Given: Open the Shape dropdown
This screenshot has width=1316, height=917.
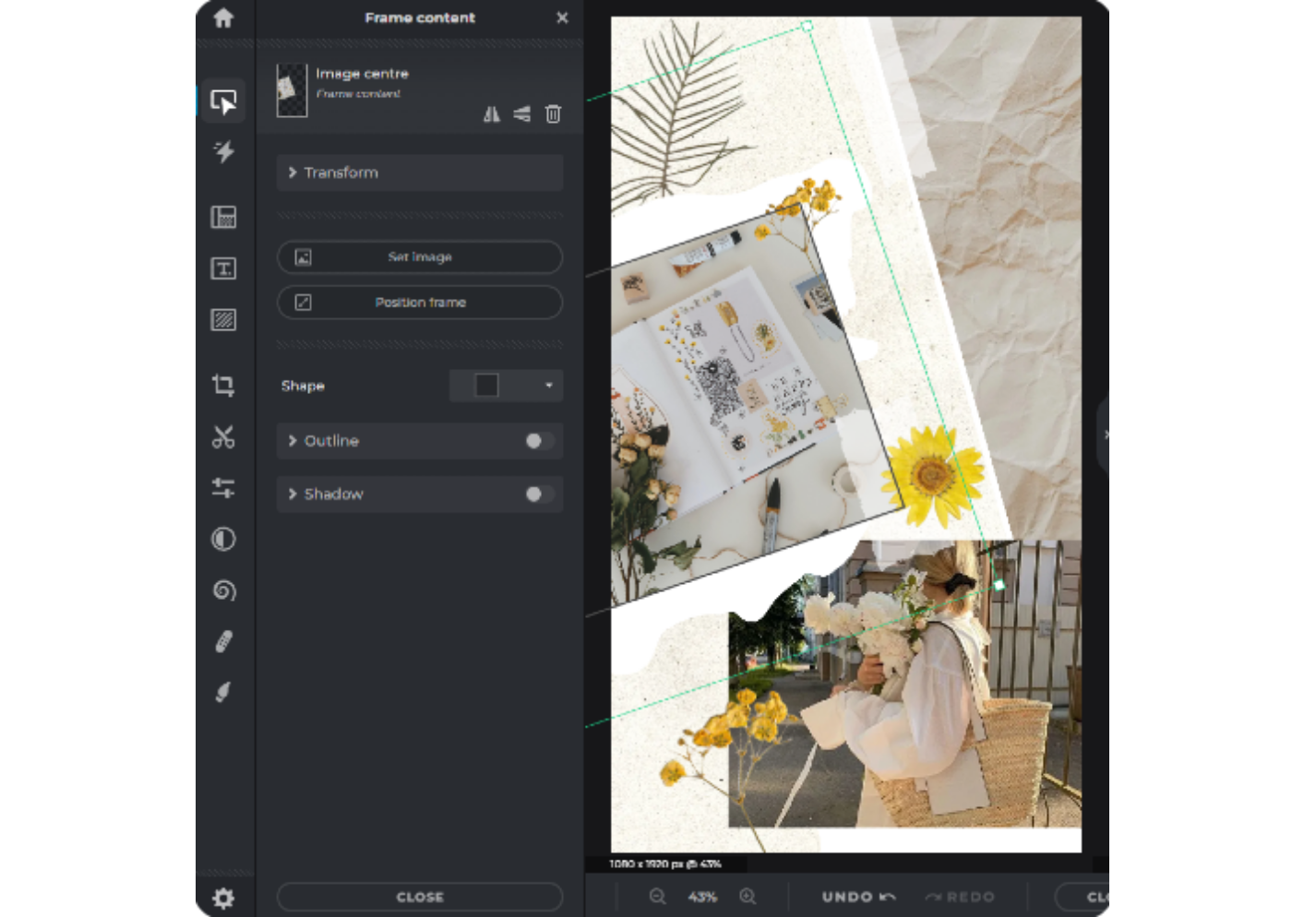Looking at the screenshot, I should coord(505,386).
